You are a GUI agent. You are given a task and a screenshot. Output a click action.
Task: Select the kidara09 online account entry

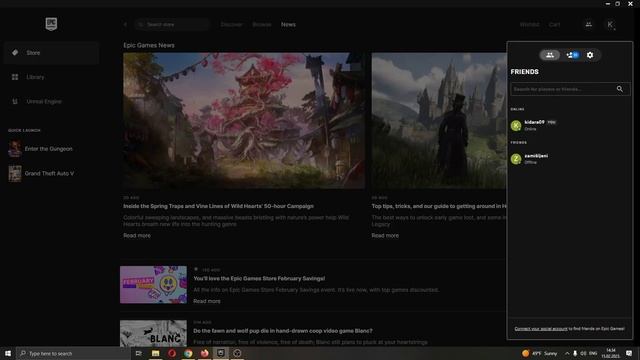569,125
